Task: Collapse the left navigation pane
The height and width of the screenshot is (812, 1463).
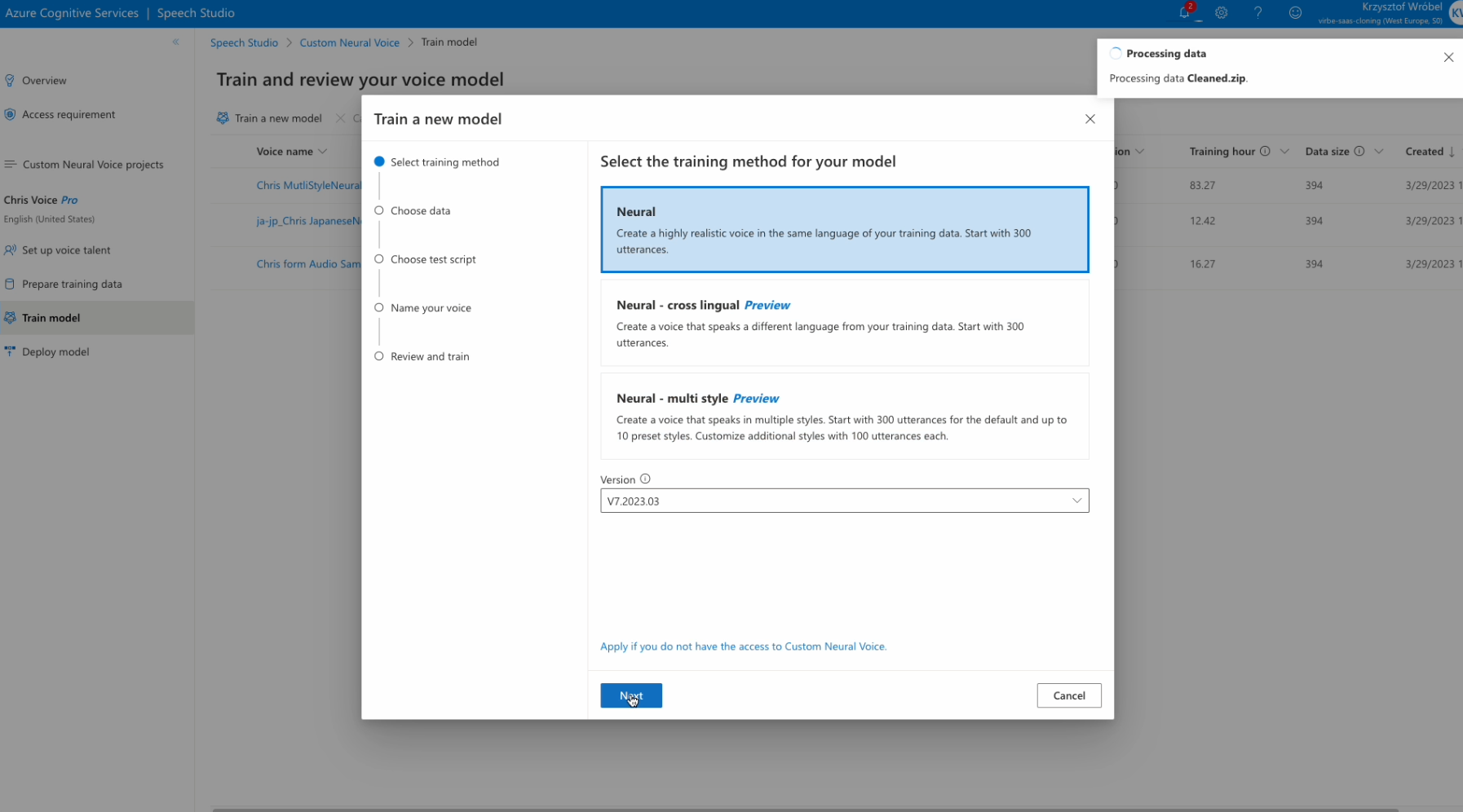Action: [175, 42]
